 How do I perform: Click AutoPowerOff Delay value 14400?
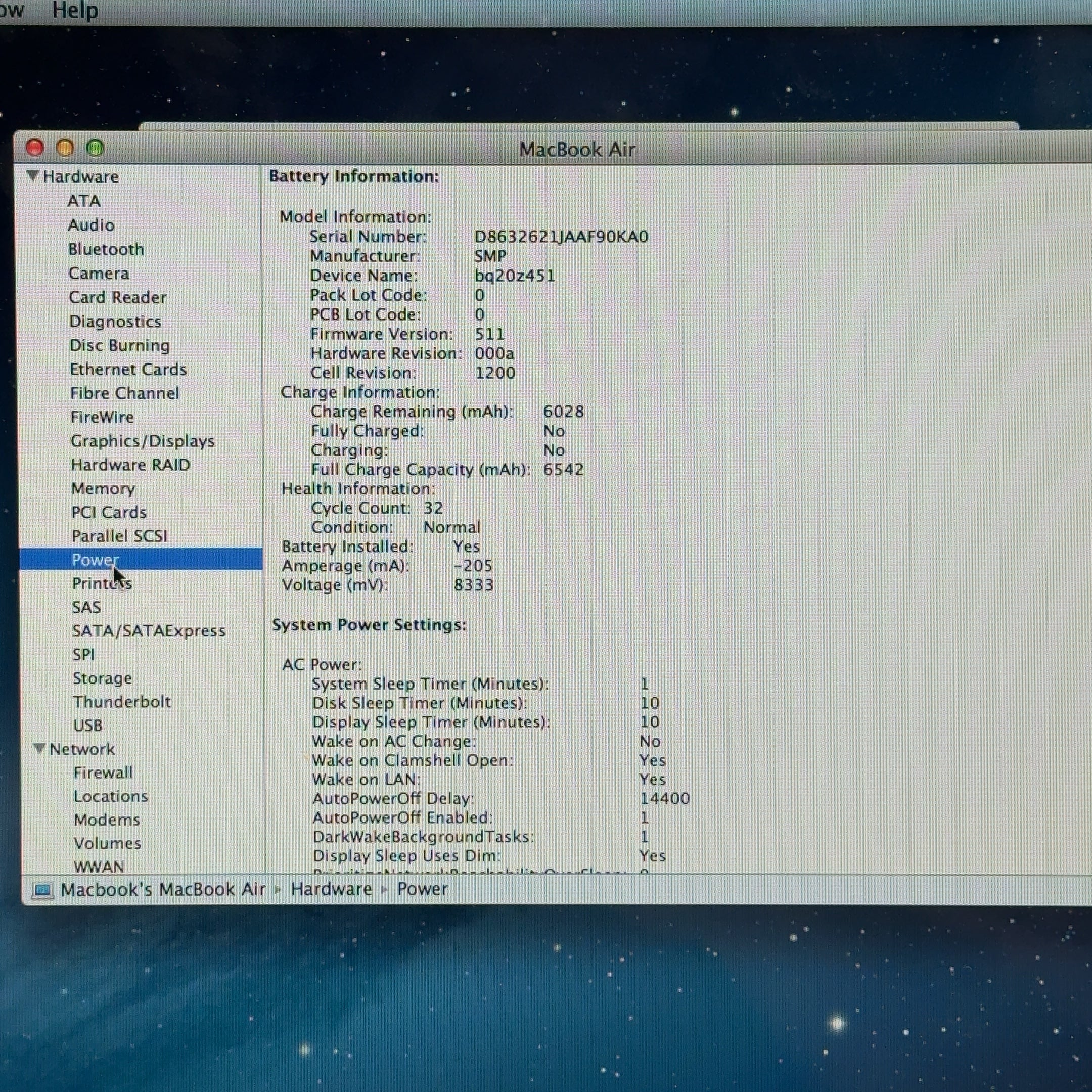(x=665, y=799)
